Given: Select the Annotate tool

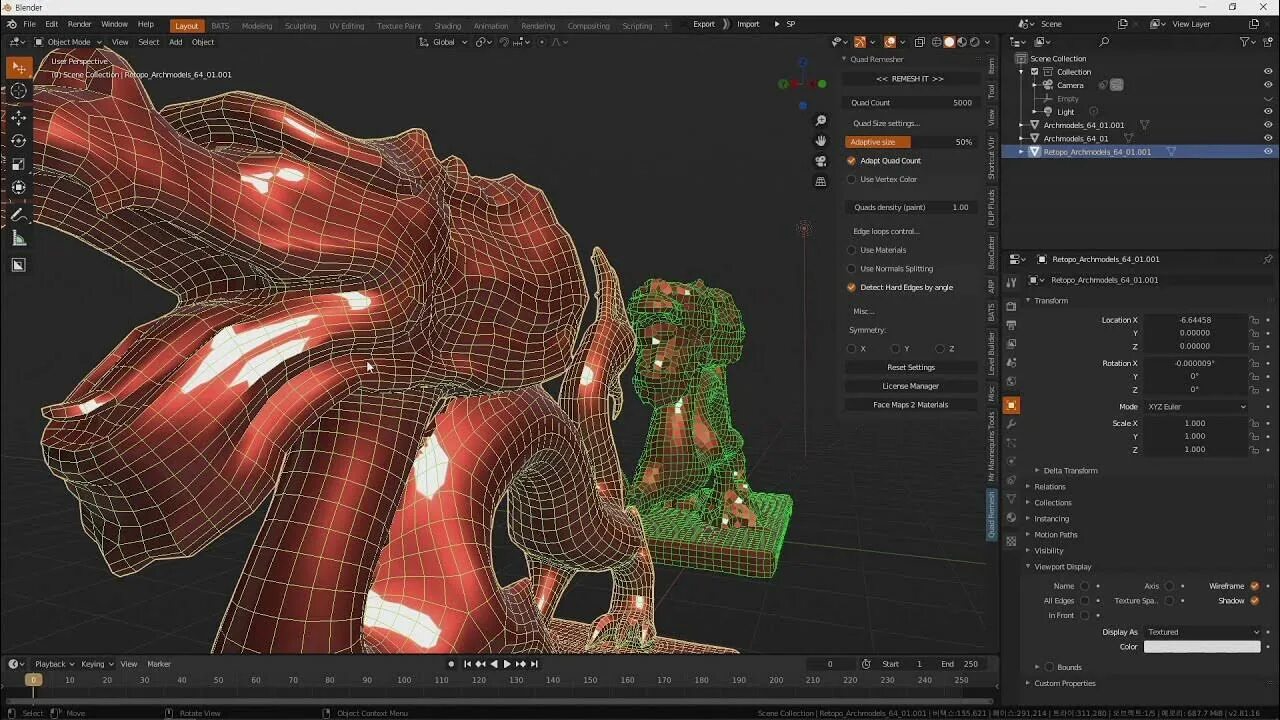Looking at the screenshot, I should coord(18,214).
